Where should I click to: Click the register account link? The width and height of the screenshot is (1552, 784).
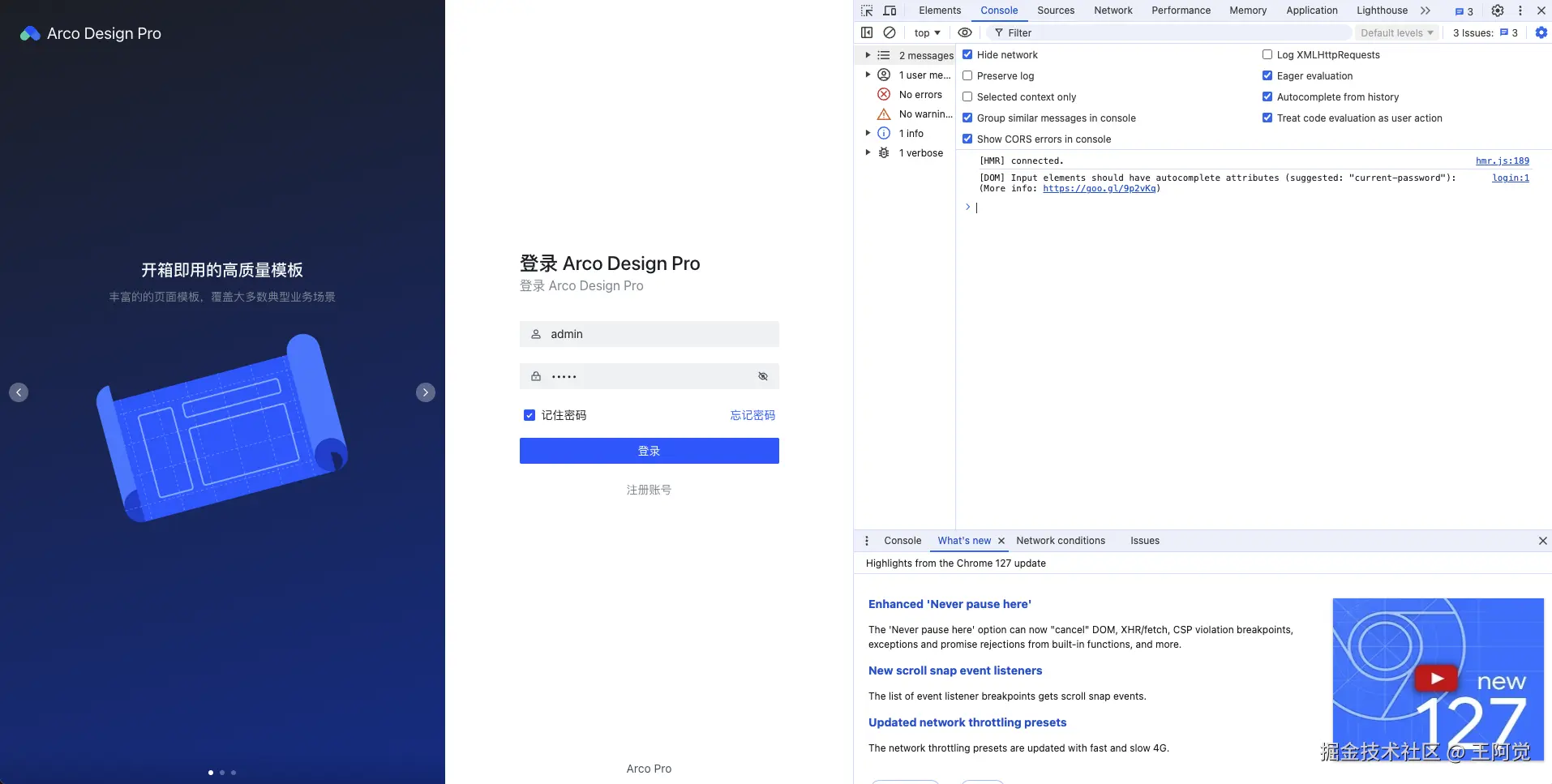pos(650,490)
